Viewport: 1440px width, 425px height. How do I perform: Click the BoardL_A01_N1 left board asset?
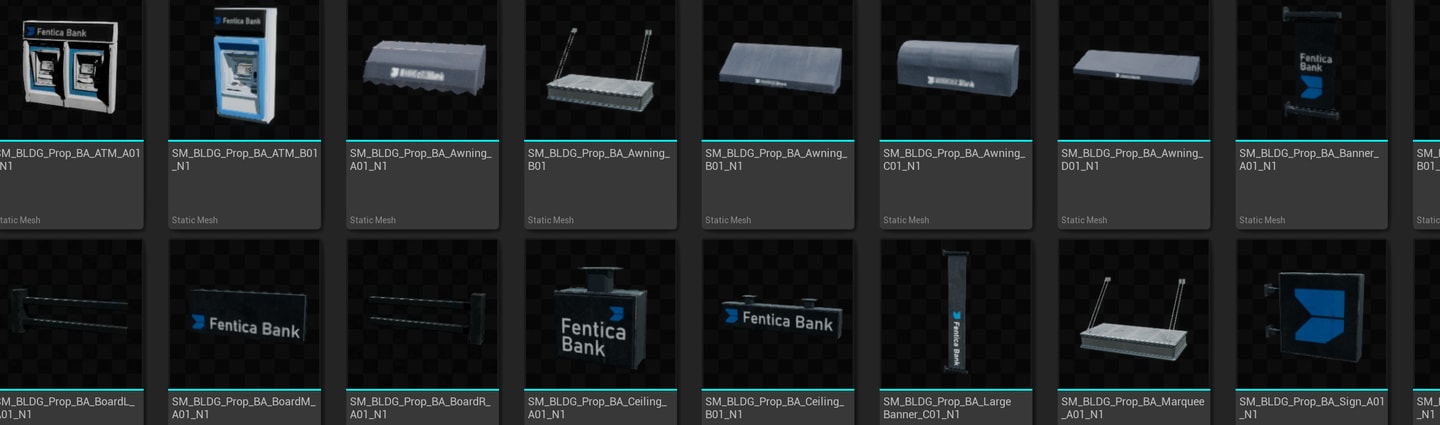(x=68, y=313)
